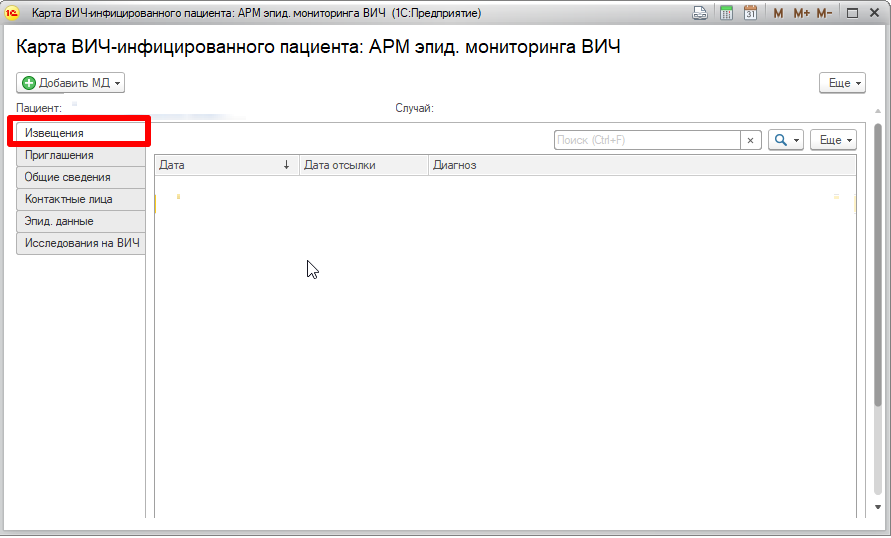The width and height of the screenshot is (891, 538).
Task: Clear the search field with the x button
Action: click(x=750, y=140)
